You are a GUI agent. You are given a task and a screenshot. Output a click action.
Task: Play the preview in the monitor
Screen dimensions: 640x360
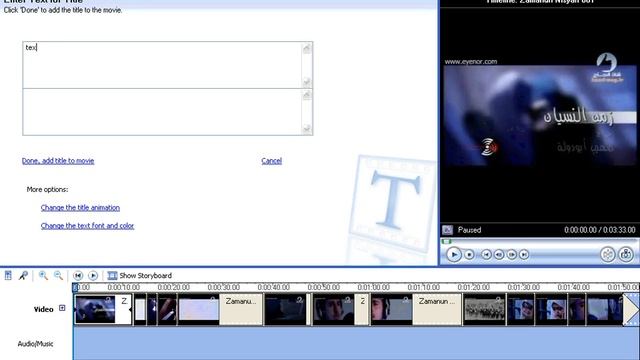pos(453,255)
